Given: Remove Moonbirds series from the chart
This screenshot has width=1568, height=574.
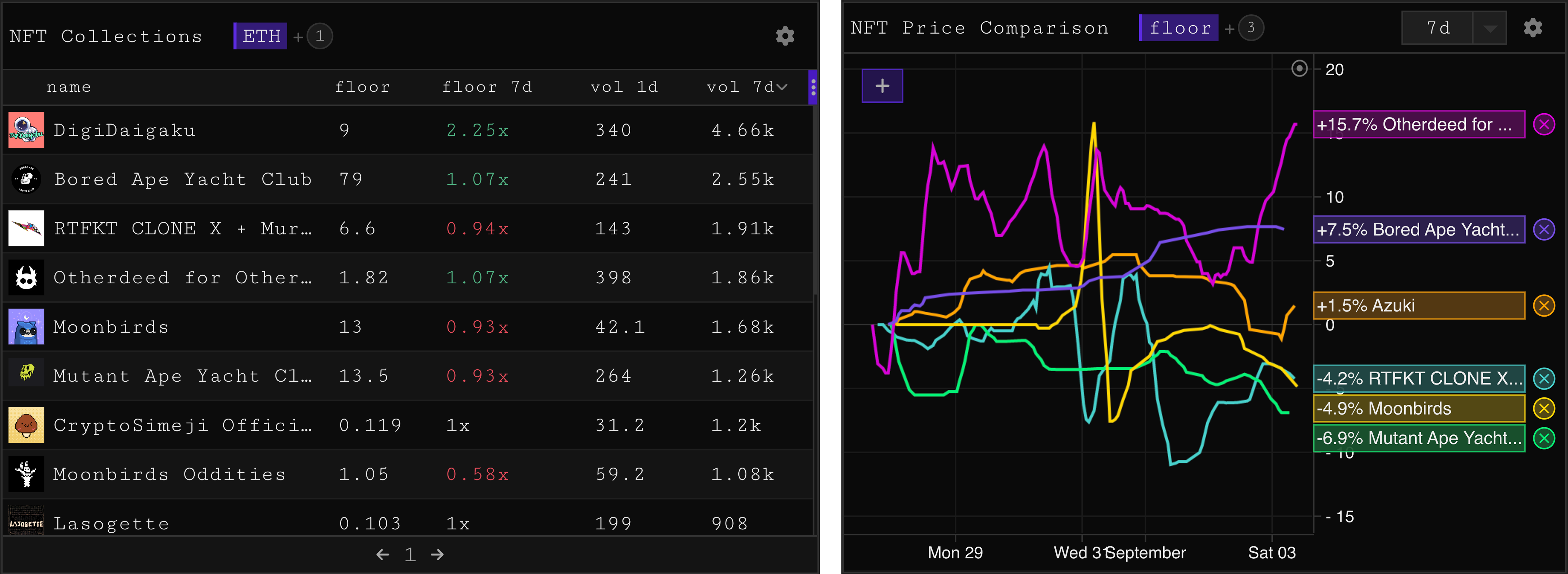Looking at the screenshot, I should (x=1544, y=408).
